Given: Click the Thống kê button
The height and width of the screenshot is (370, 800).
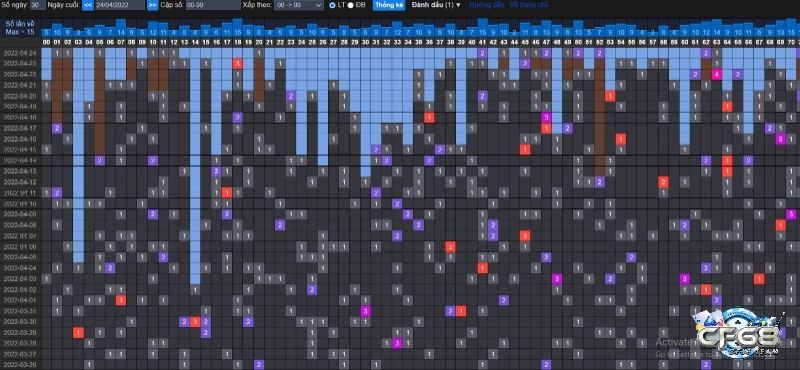Looking at the screenshot, I should (388, 5).
